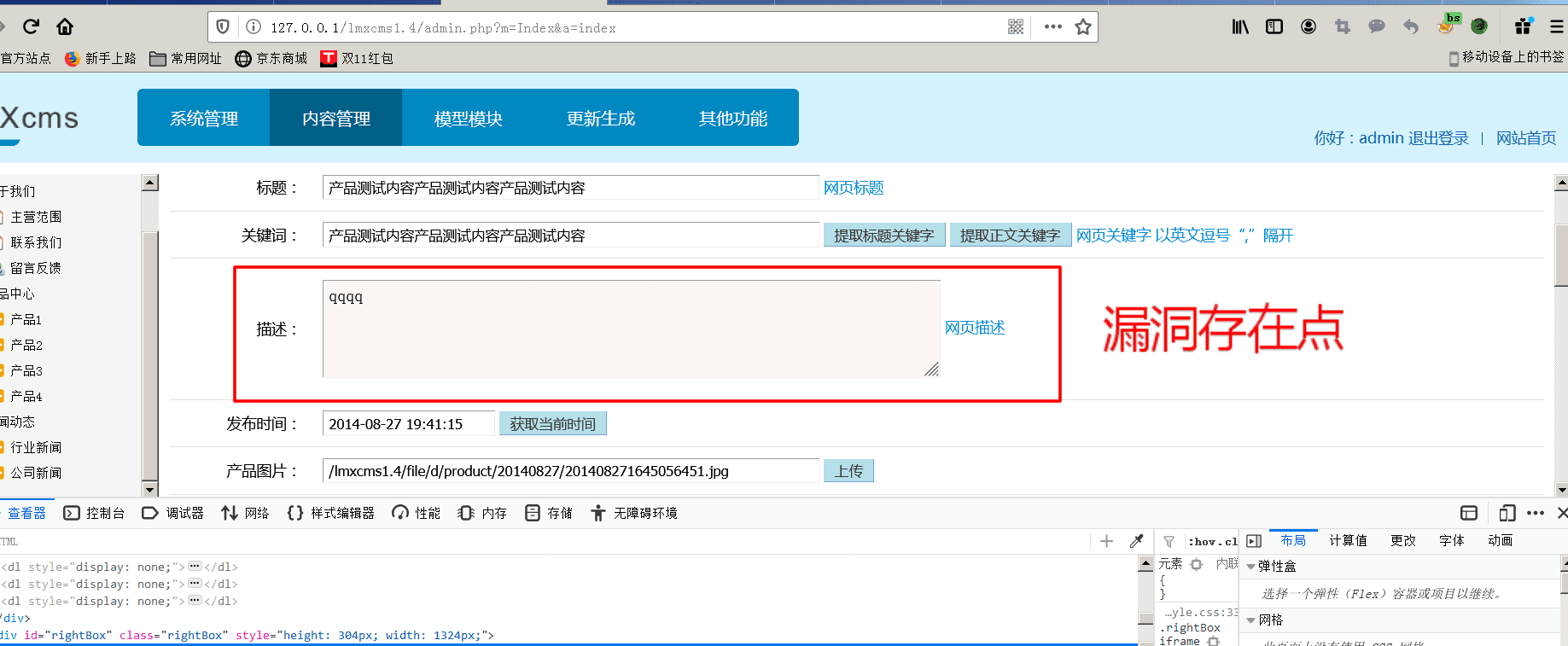The image size is (1568, 646).
Task: Select the 计算值 sidebar tab
Action: tap(1348, 540)
